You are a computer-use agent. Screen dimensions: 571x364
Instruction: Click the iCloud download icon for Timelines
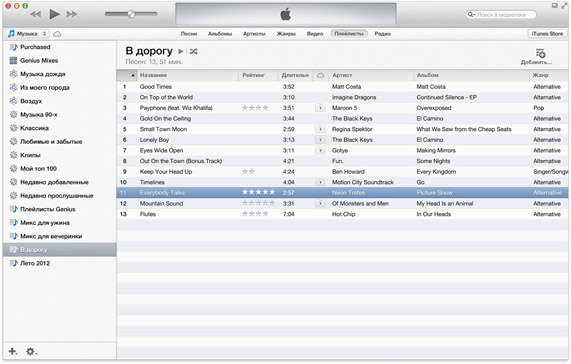coord(320,182)
